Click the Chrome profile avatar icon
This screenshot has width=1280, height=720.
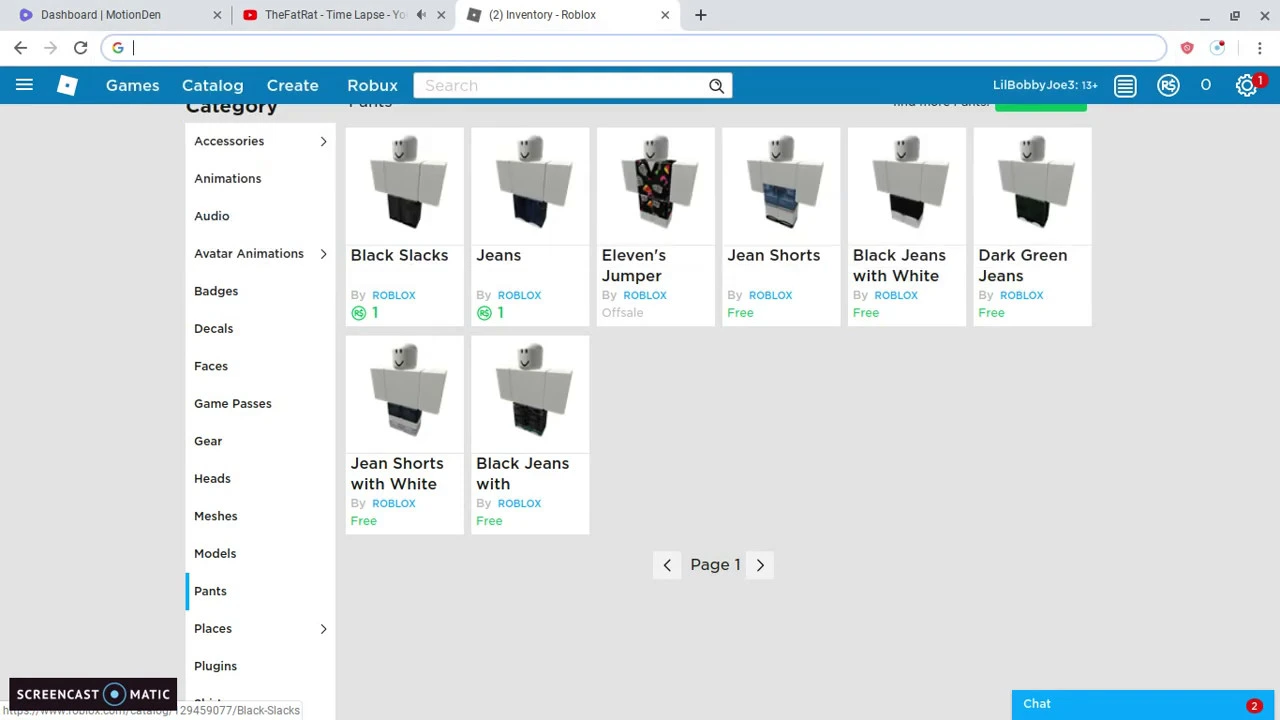1217,48
